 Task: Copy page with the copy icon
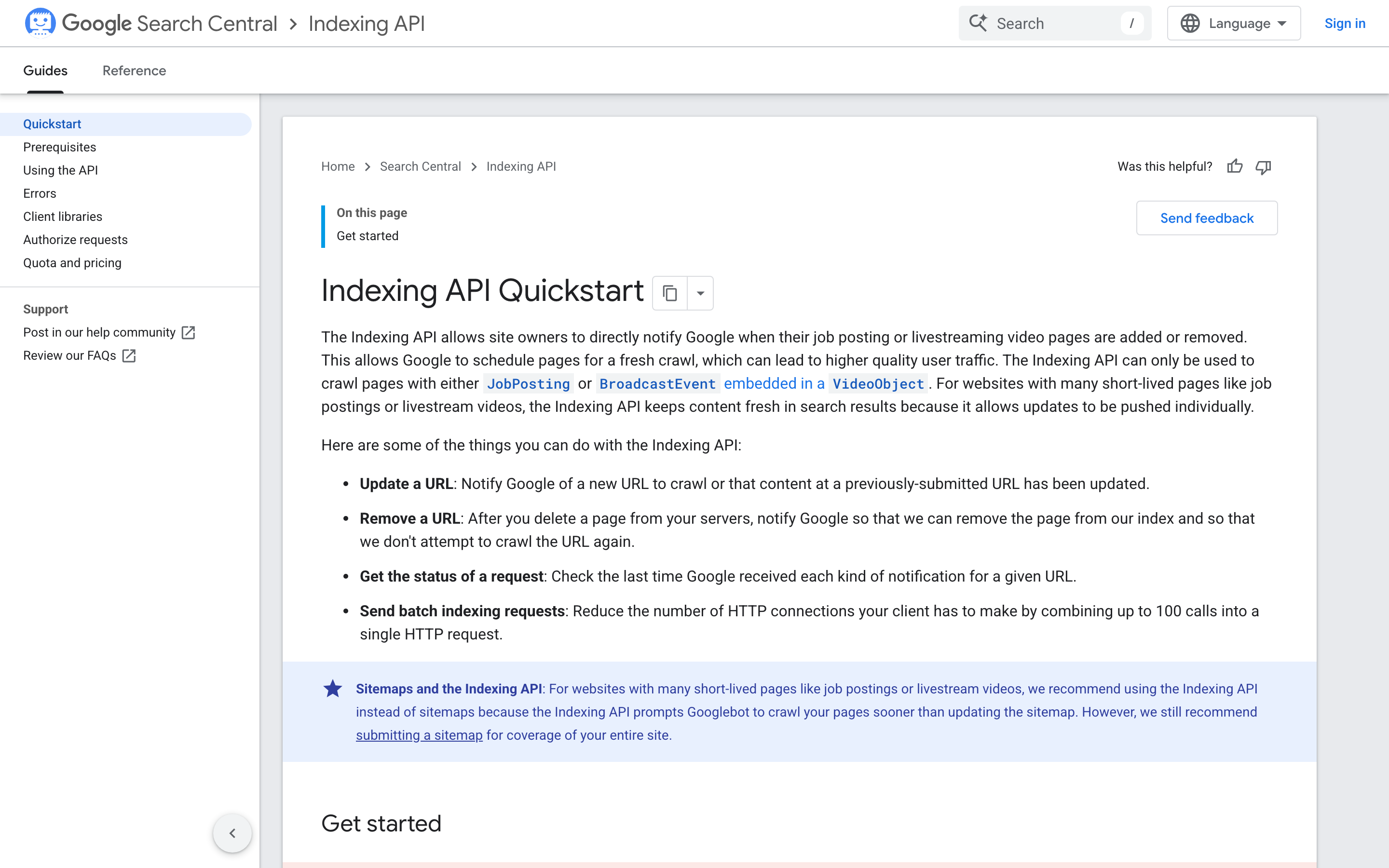tap(670, 293)
